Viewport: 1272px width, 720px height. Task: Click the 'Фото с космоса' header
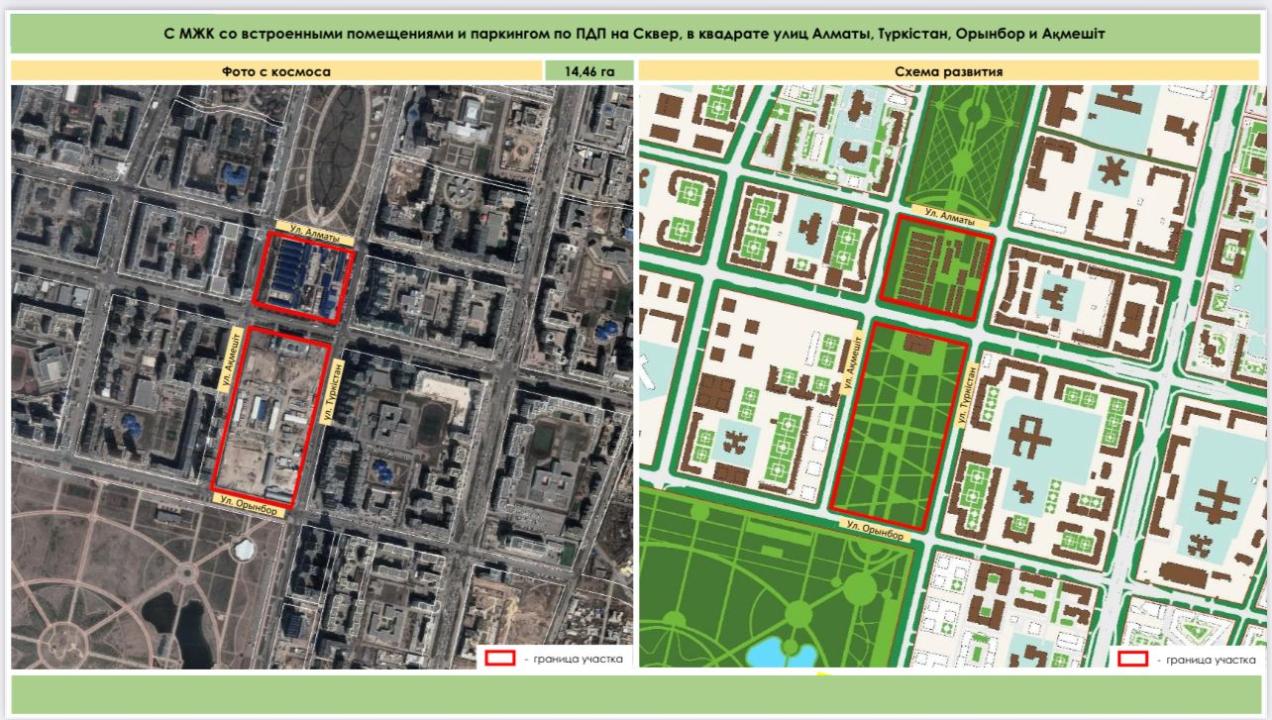(x=276, y=71)
